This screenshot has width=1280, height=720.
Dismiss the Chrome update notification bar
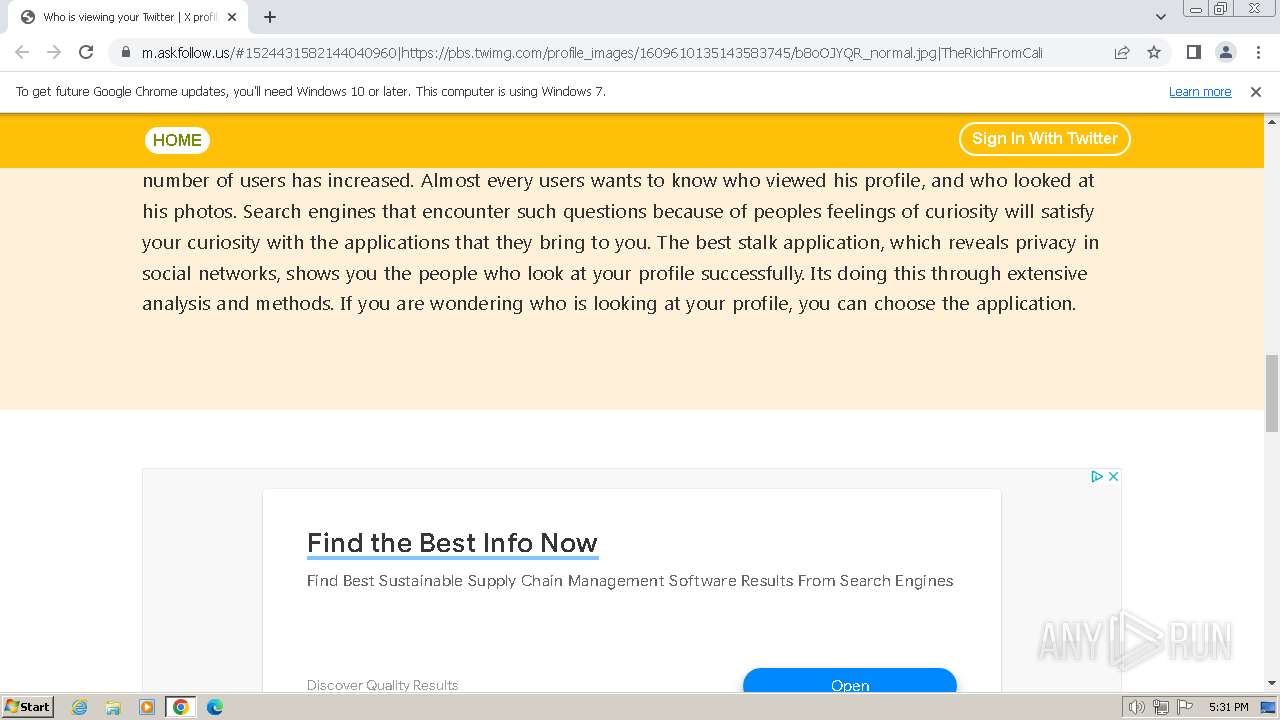click(1256, 91)
